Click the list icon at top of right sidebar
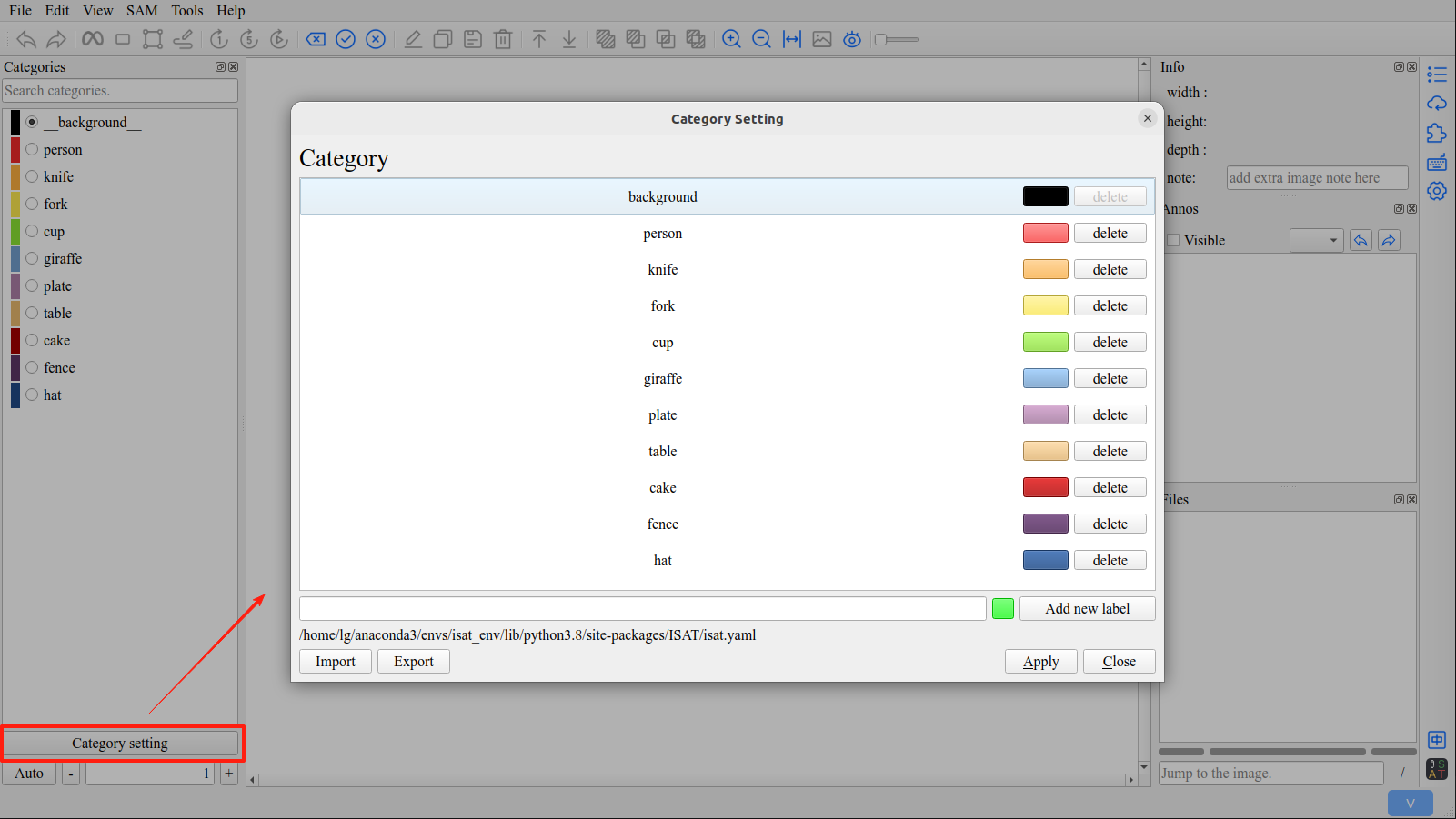 [1437, 75]
